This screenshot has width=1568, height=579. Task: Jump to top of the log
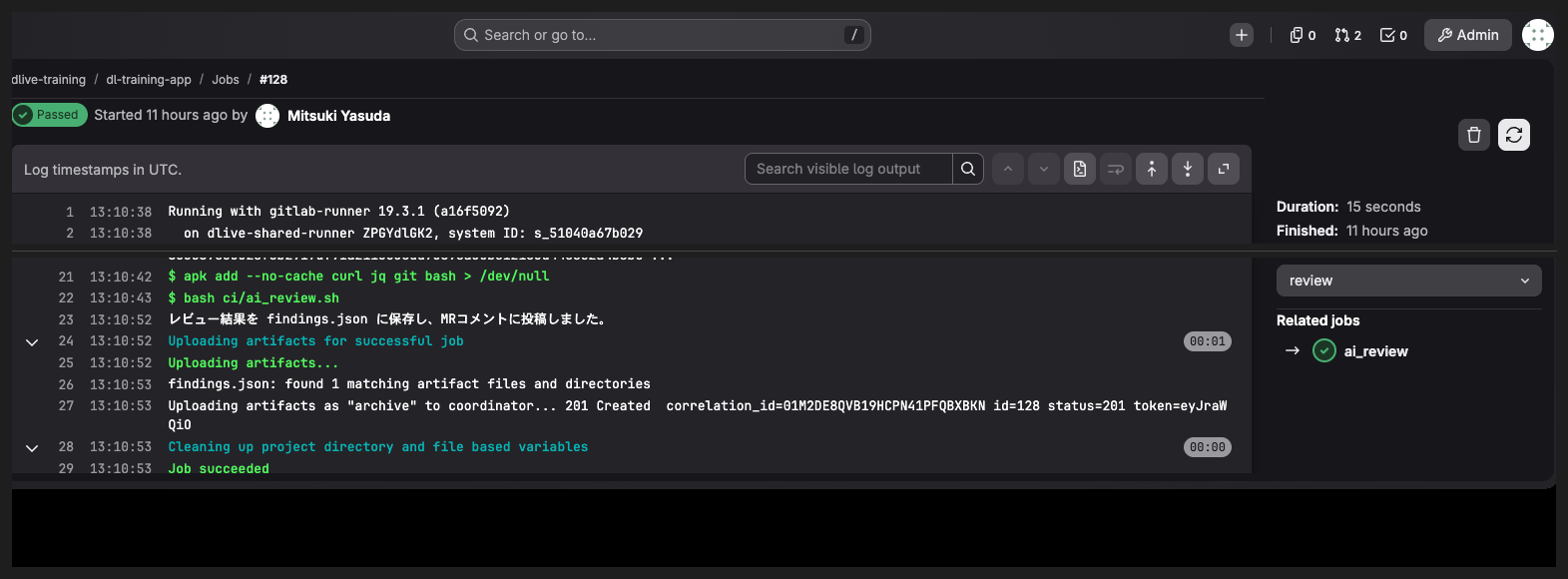tap(1152, 169)
